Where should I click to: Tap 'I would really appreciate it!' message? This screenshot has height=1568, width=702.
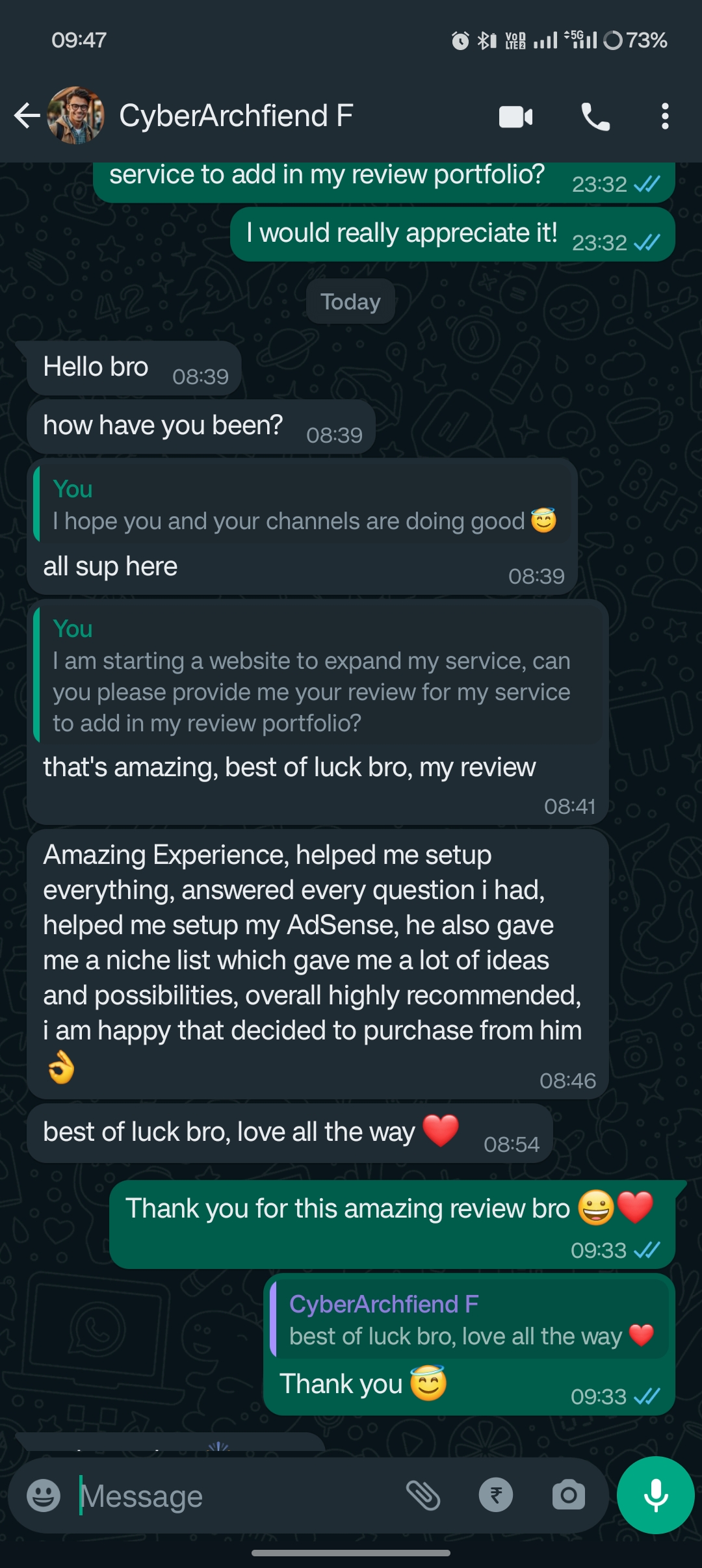tap(402, 234)
